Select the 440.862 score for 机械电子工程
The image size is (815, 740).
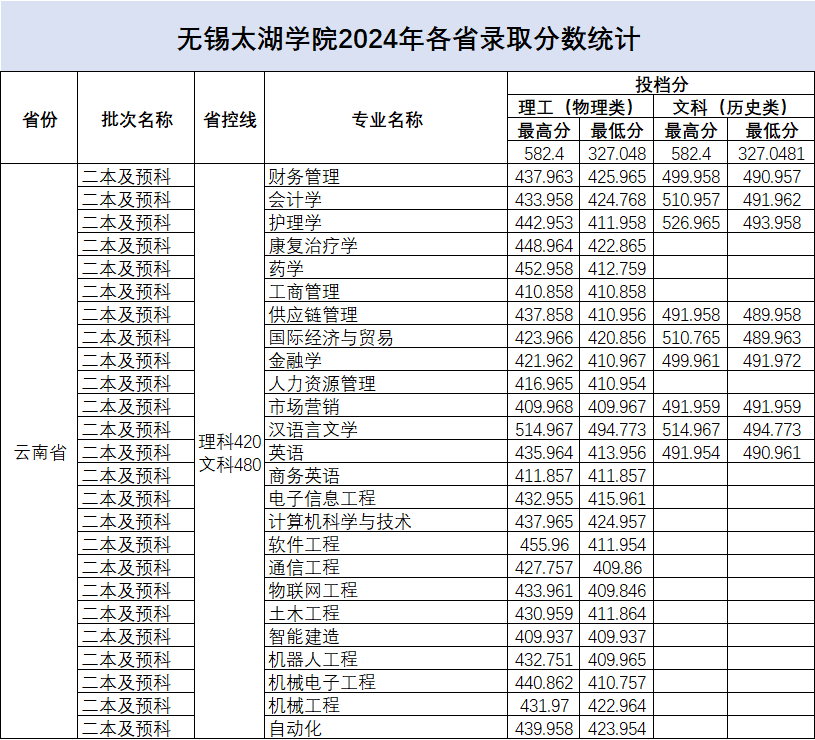click(x=544, y=682)
